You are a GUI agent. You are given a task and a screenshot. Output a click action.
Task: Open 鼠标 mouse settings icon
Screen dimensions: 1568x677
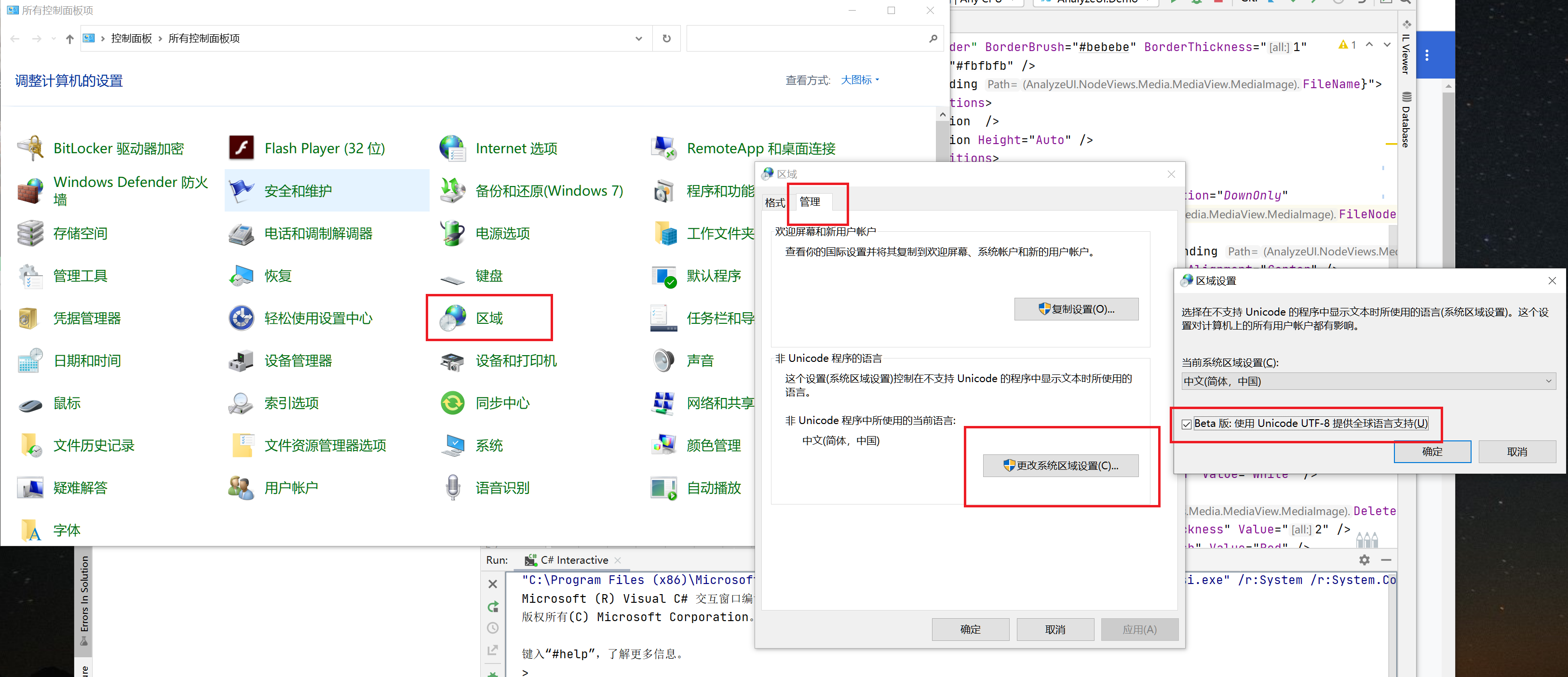(x=30, y=403)
